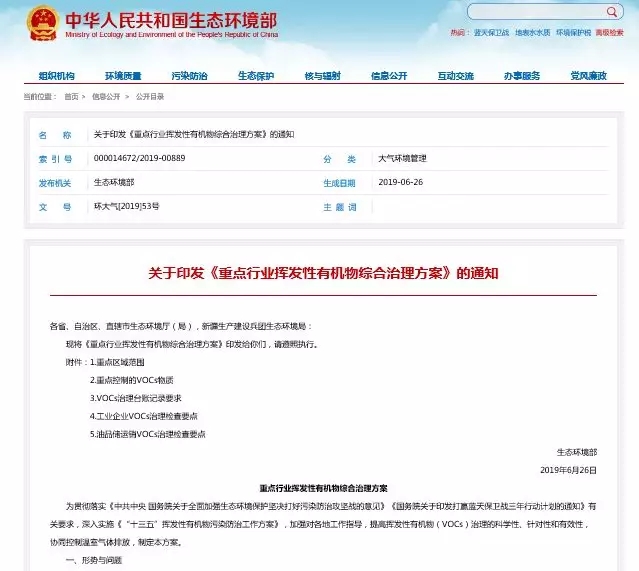This screenshot has height=571, width=639.
Task: Open hot word link 环境保护税
Action: coord(573,33)
